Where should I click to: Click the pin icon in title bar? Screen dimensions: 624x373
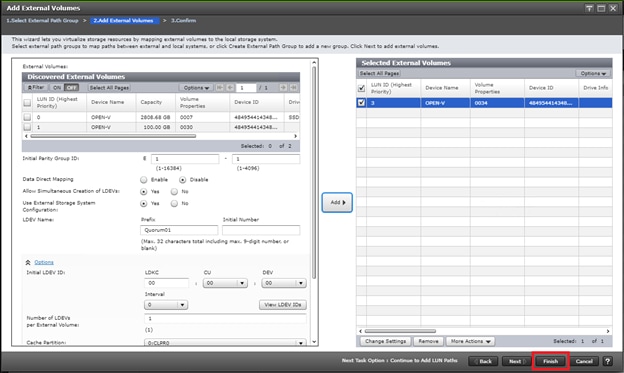pos(589,8)
